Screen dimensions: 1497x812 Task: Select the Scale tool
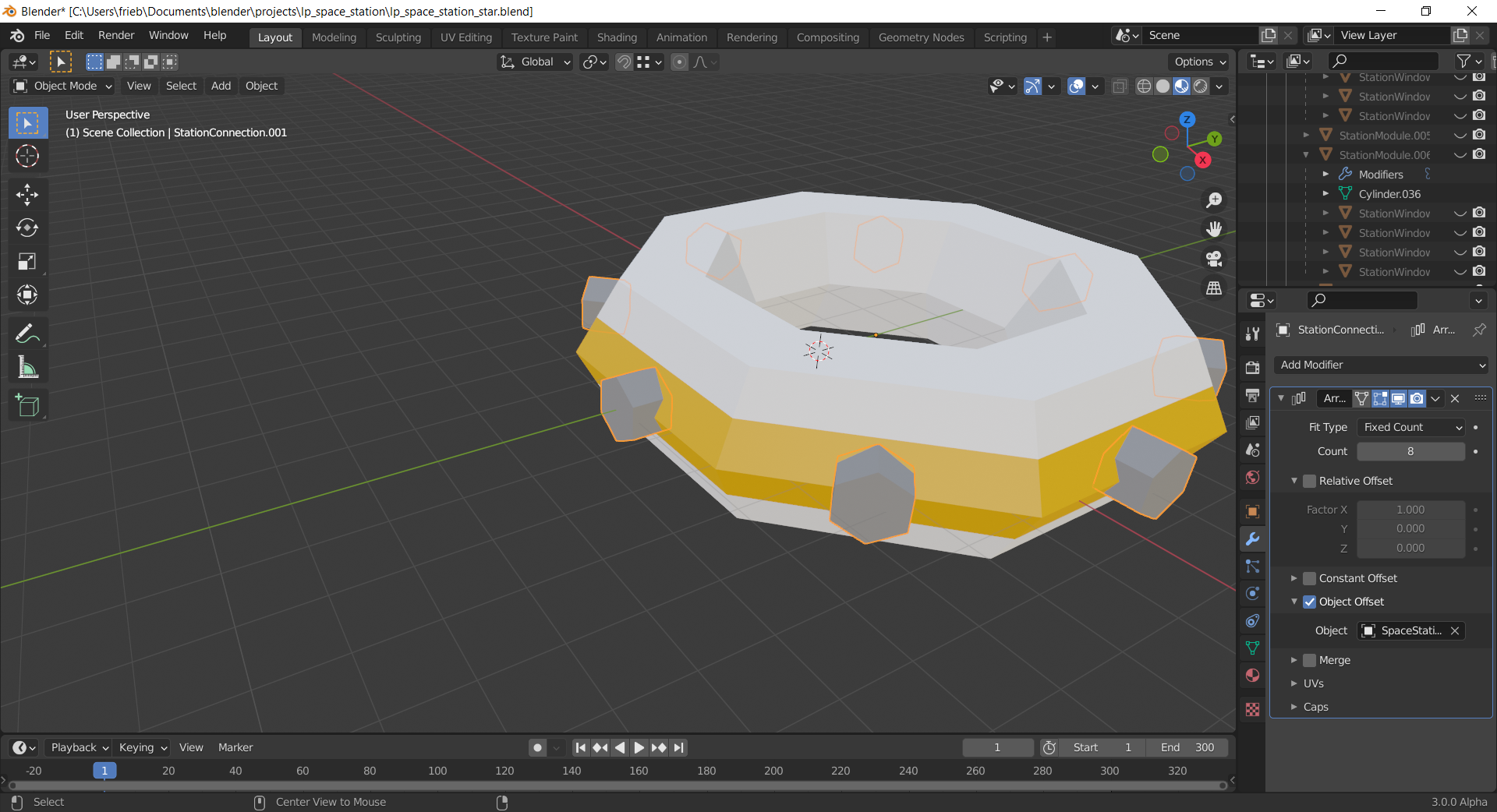pyautogui.click(x=27, y=262)
